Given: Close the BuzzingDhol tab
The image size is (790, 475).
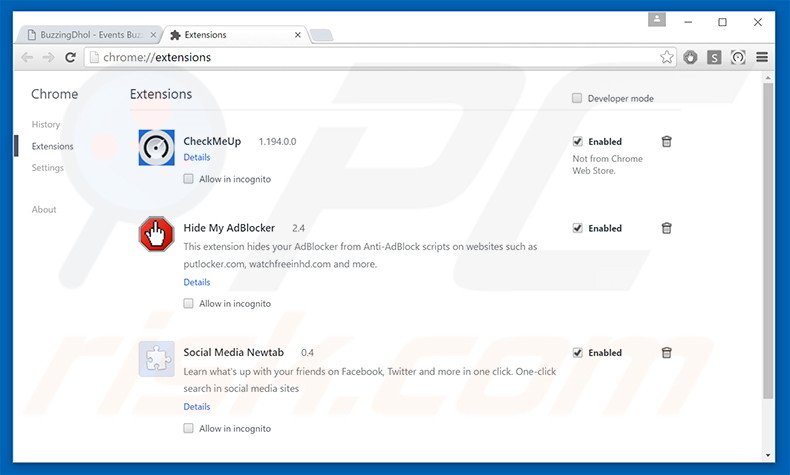Looking at the screenshot, I should 153,35.
